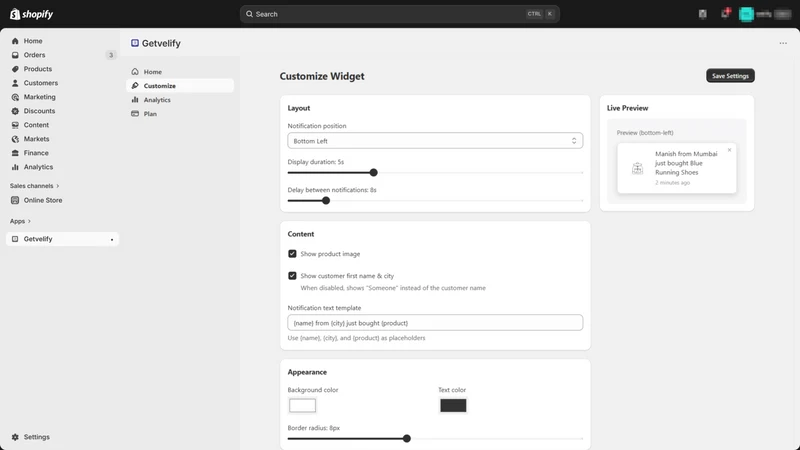
Task: Click the Home house icon in app navigation
Action: click(135, 72)
